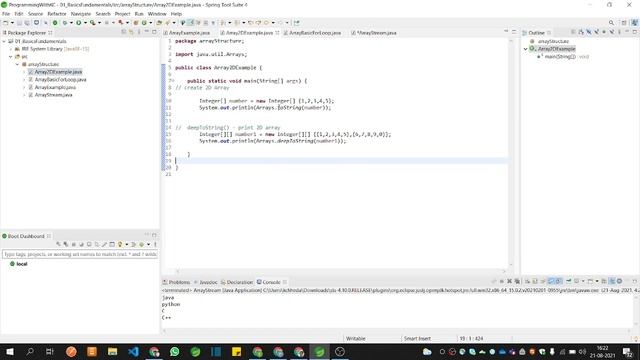This screenshot has width=640, height=360.
Task: Click the Sort outline alphabetically icon
Action: point(581,32)
